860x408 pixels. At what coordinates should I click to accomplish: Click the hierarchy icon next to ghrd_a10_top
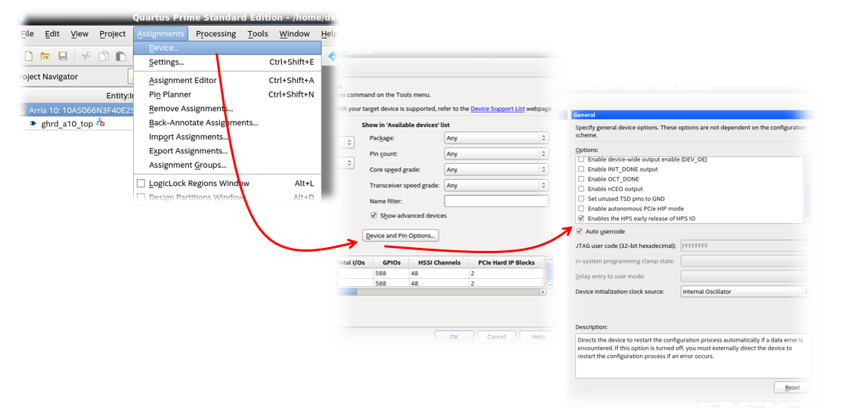(100, 123)
